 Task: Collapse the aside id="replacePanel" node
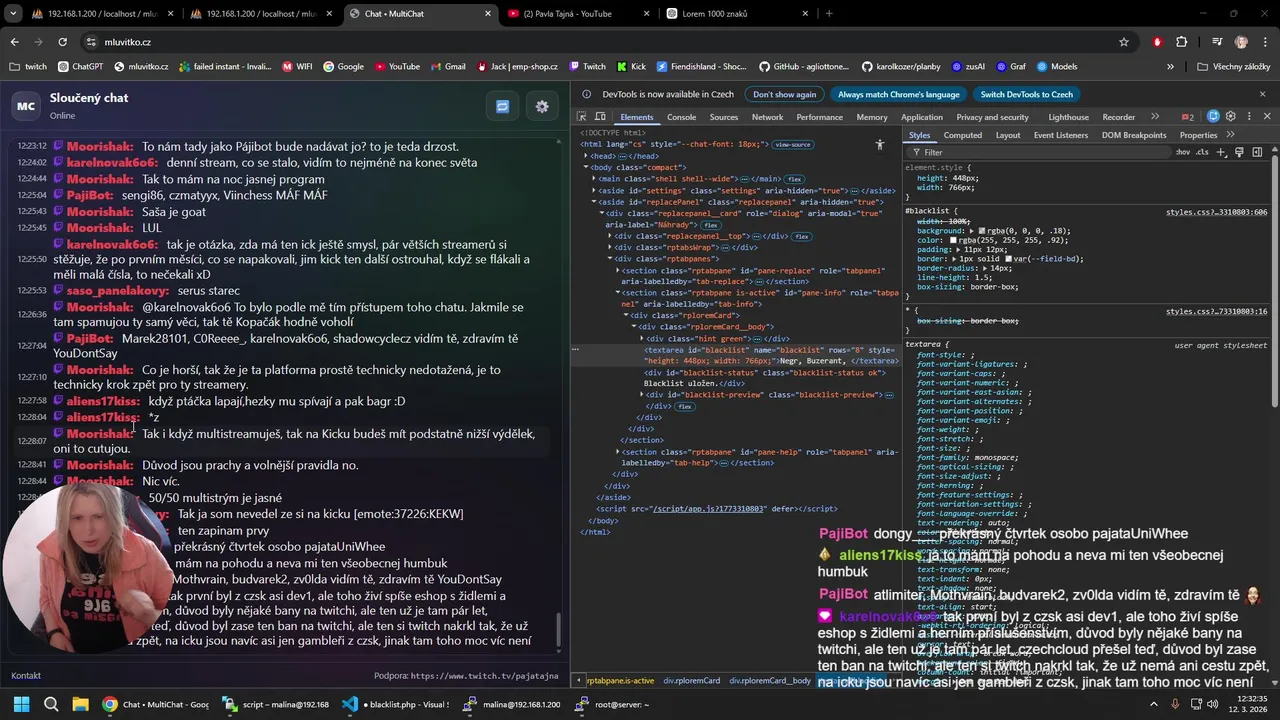click(x=595, y=202)
